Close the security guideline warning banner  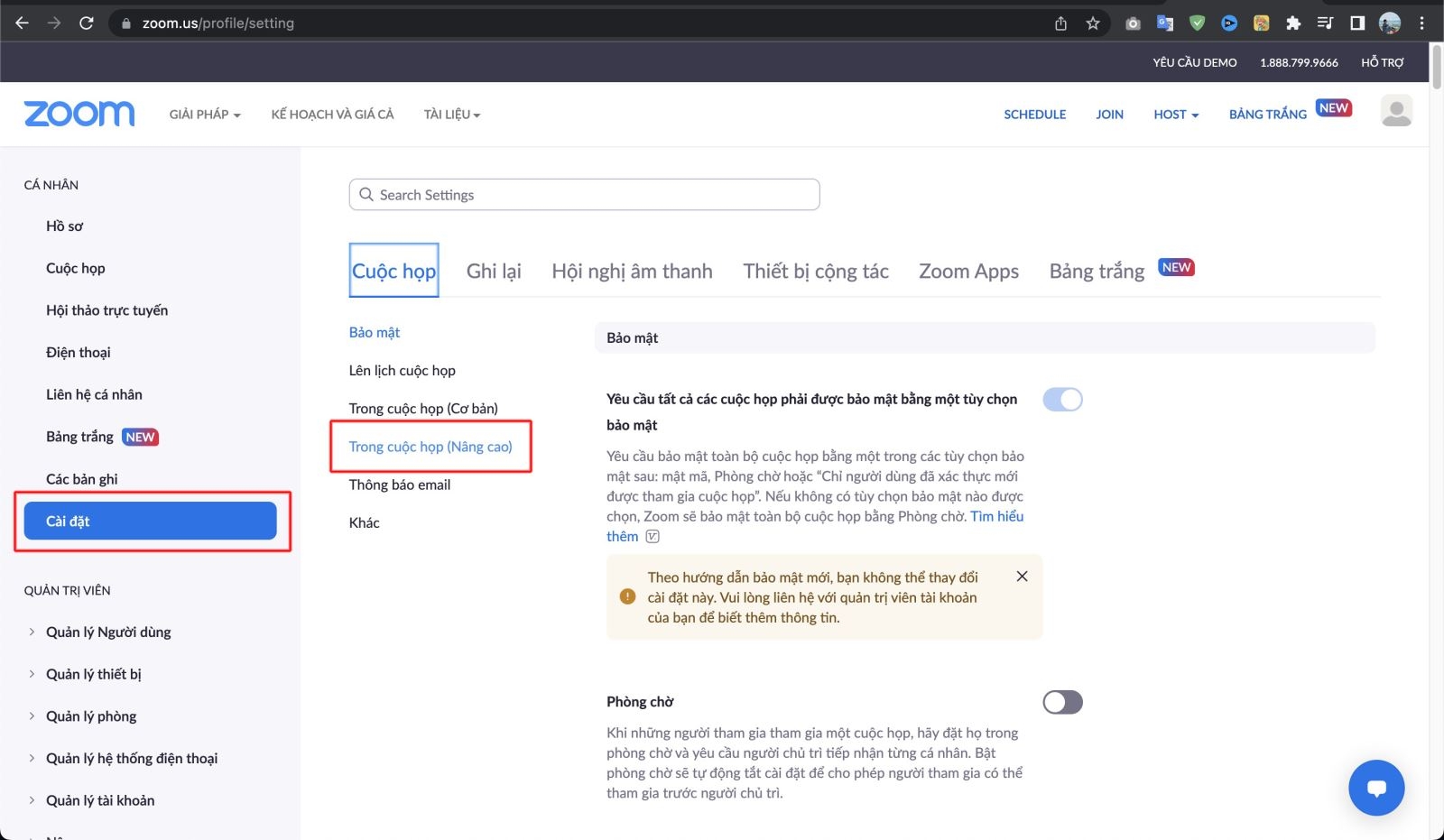(1022, 576)
